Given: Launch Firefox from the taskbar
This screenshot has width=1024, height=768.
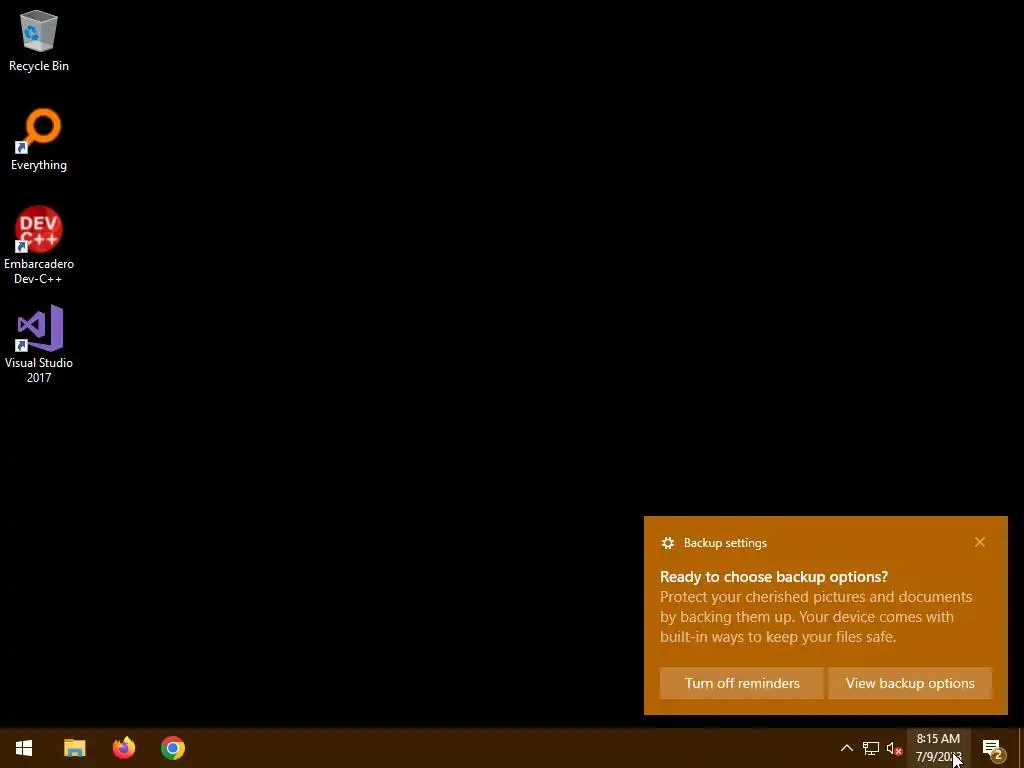Looking at the screenshot, I should pos(123,748).
